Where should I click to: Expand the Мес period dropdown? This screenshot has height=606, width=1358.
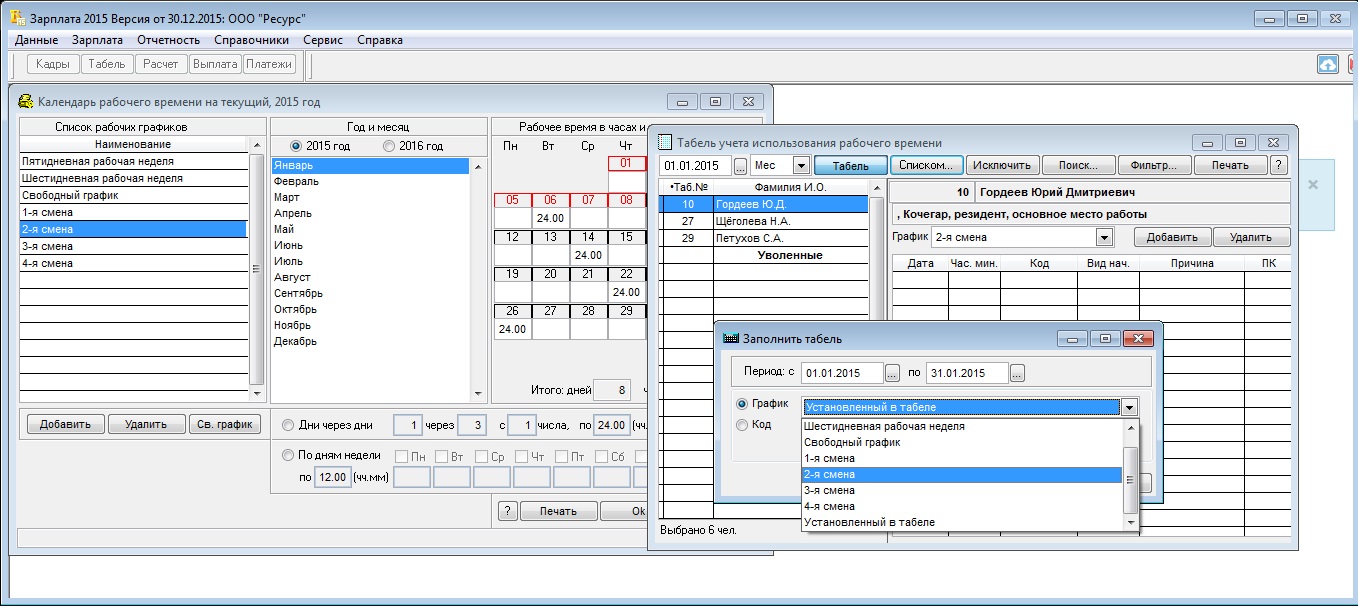coord(801,166)
